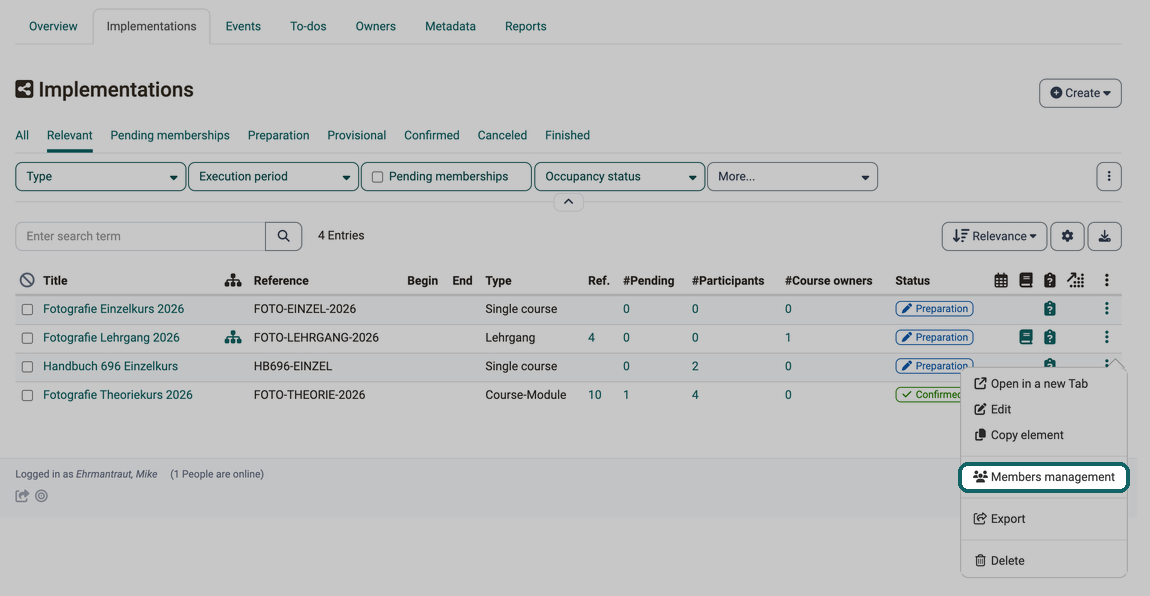Open the Type filter dropdown

tap(100, 177)
